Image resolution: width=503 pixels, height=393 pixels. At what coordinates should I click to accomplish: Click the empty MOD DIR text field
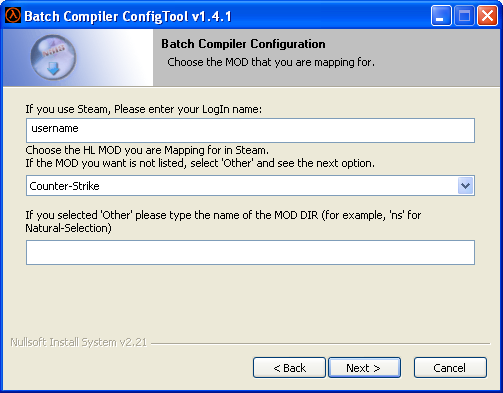pyautogui.click(x=250, y=252)
